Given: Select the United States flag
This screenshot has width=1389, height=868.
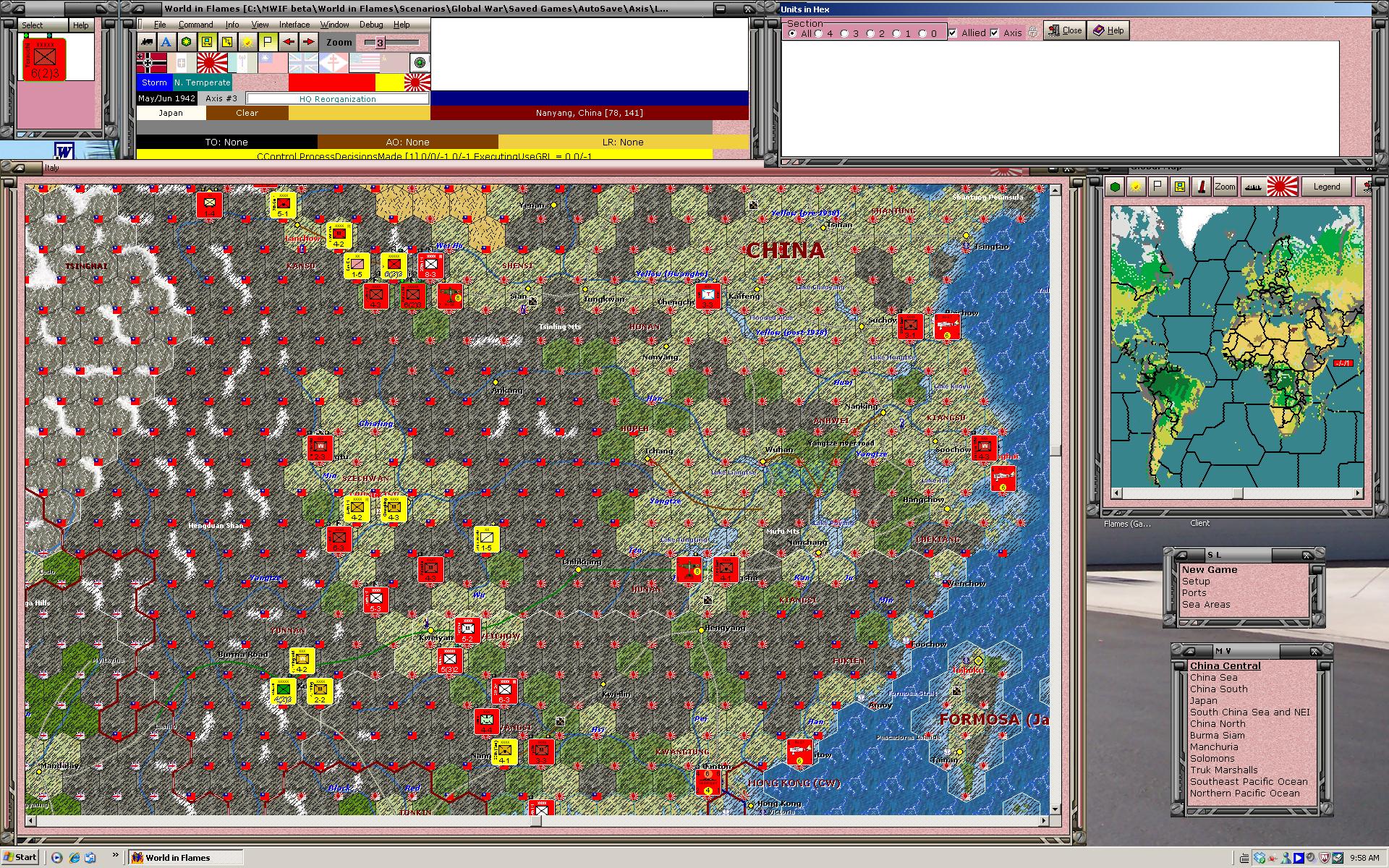Looking at the screenshot, I should tap(364, 63).
